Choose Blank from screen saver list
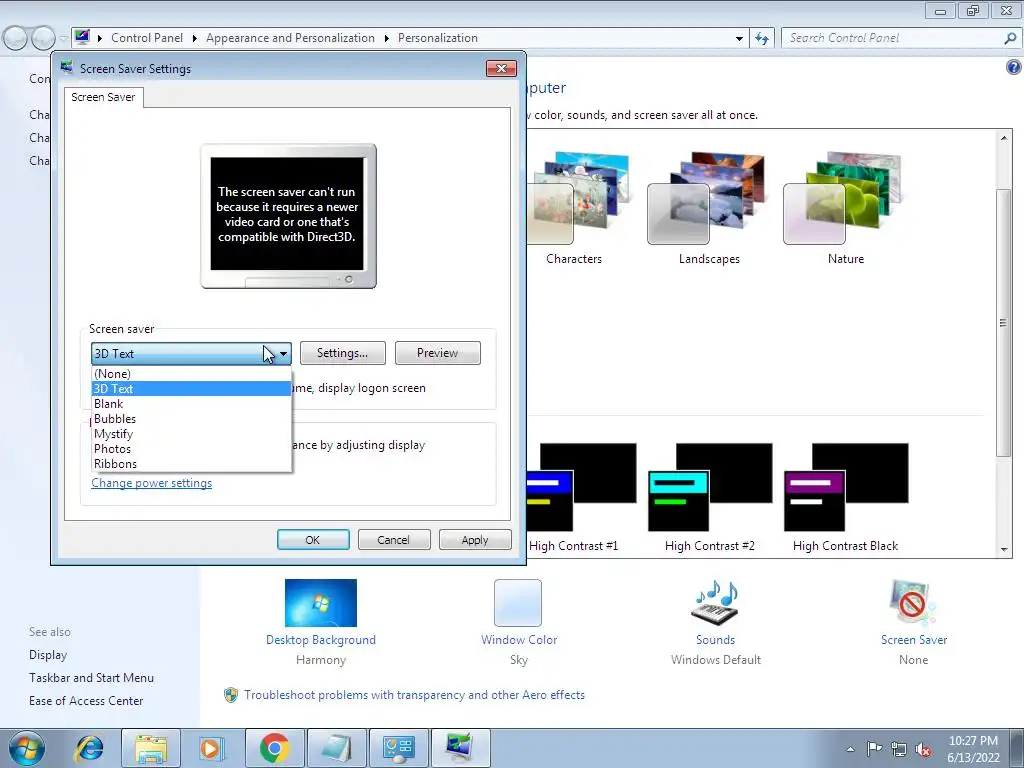The height and width of the screenshot is (768, 1024). click(x=191, y=404)
